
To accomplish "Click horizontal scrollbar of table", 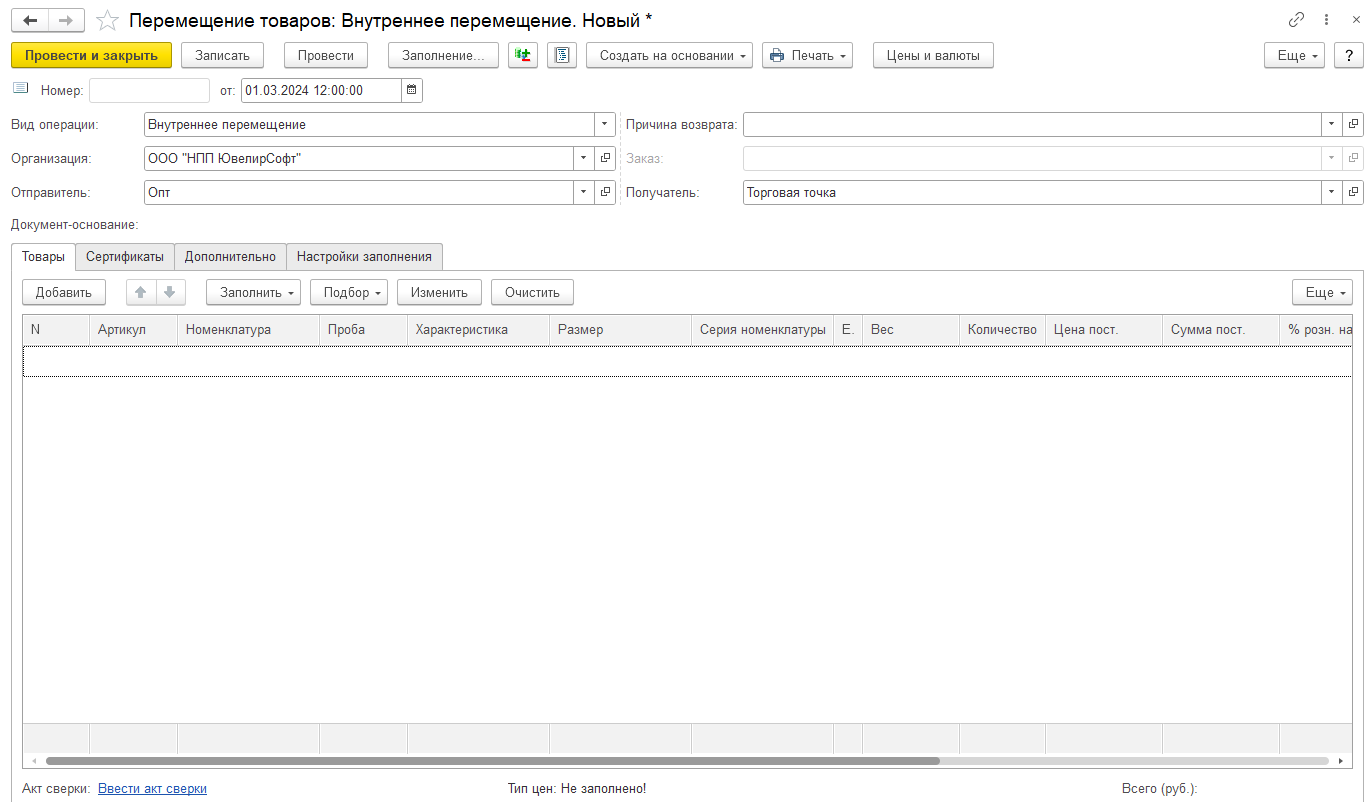I will click(x=492, y=761).
